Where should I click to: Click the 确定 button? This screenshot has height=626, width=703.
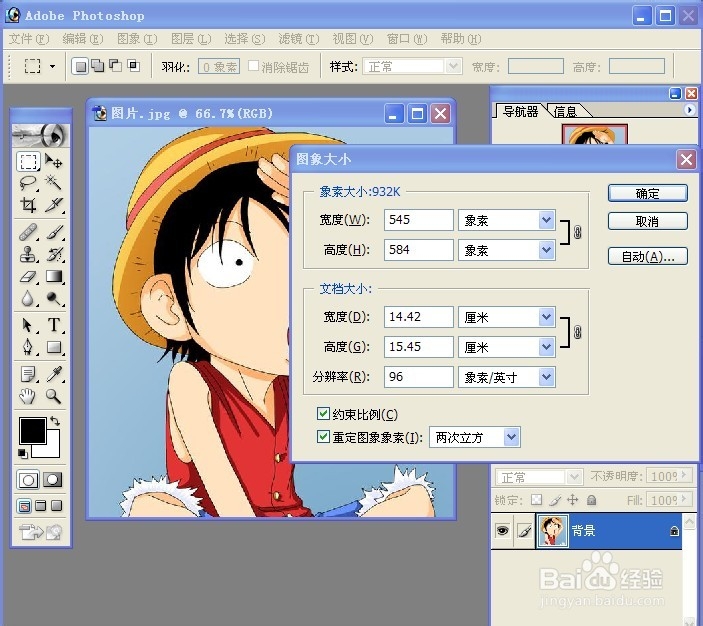click(x=647, y=193)
